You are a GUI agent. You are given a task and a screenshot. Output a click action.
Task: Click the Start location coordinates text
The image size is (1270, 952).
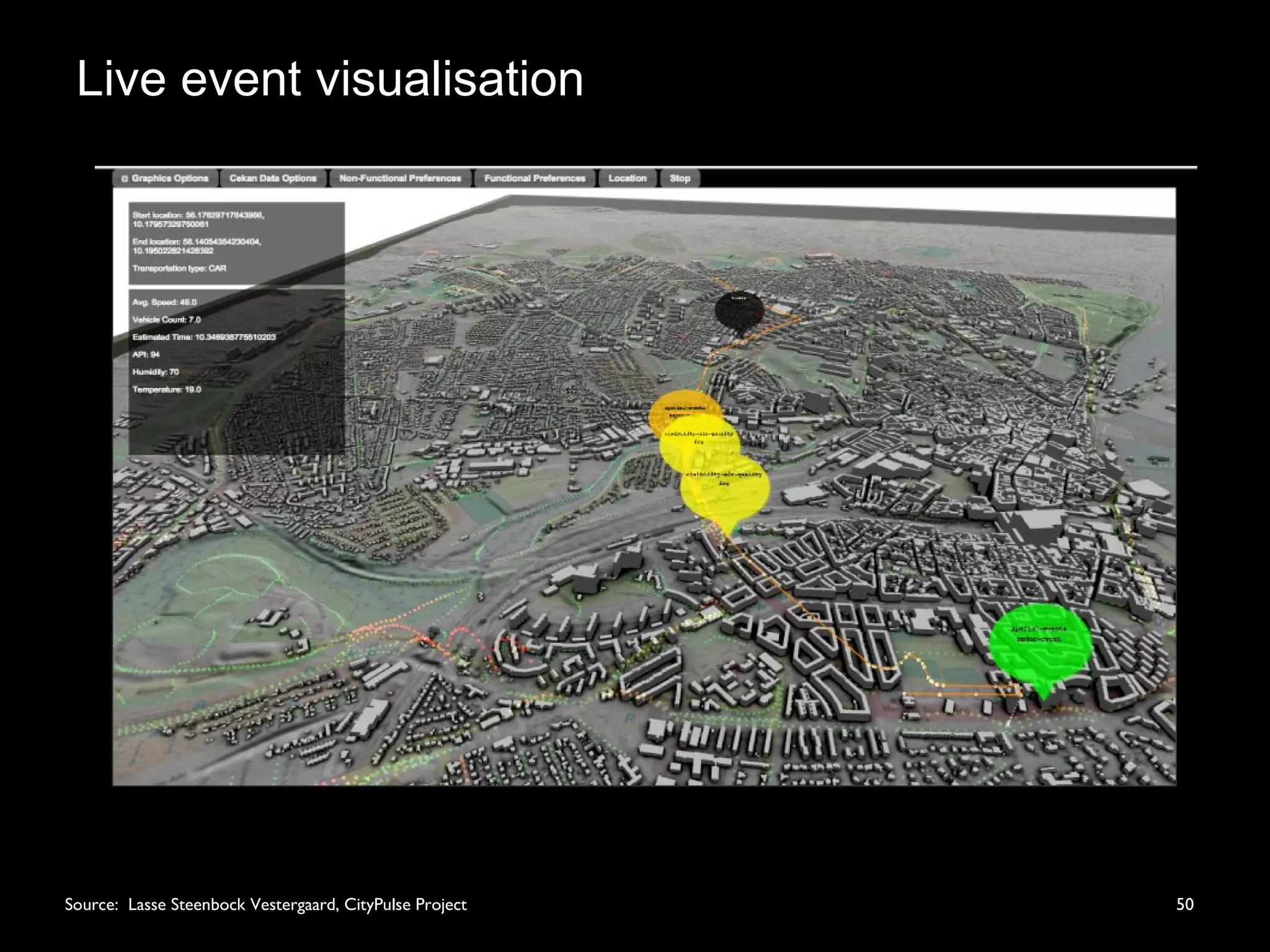(198, 219)
